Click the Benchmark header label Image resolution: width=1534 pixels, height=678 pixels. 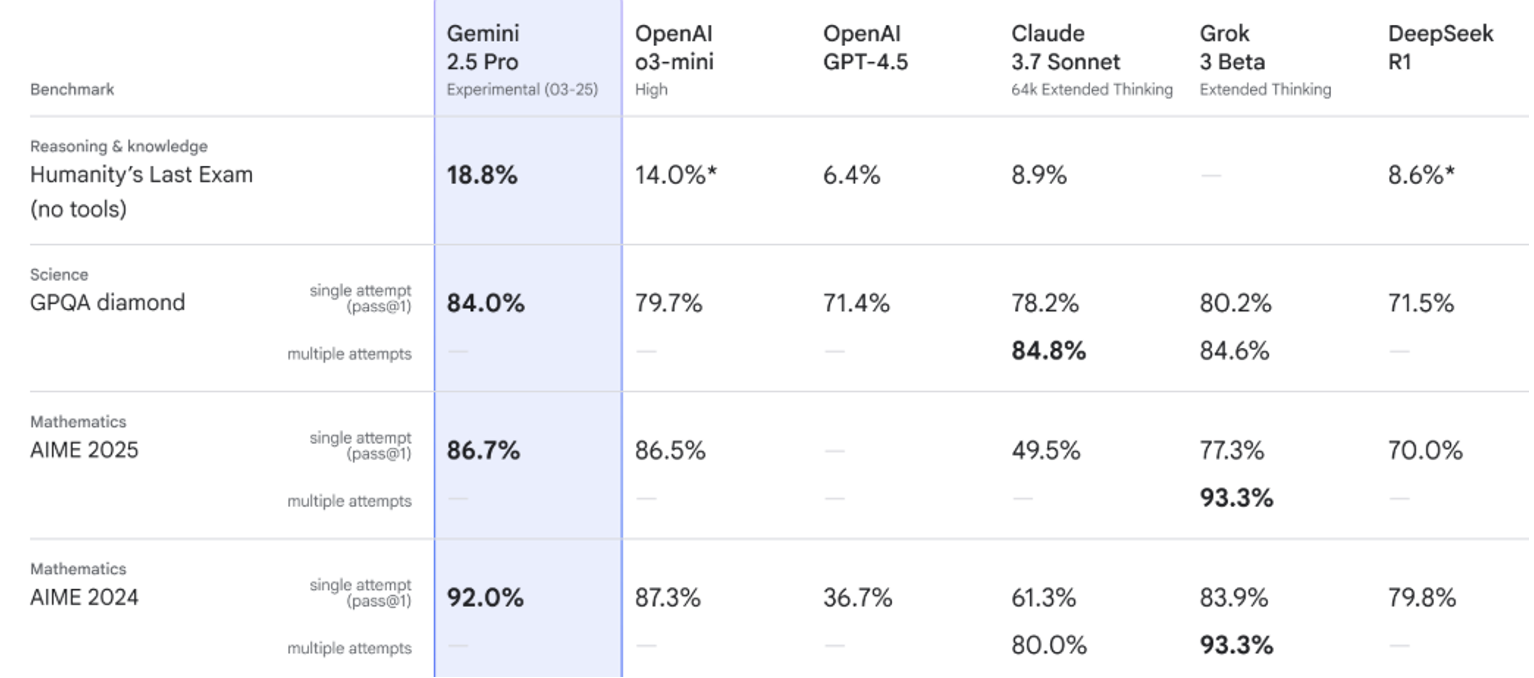click(72, 90)
